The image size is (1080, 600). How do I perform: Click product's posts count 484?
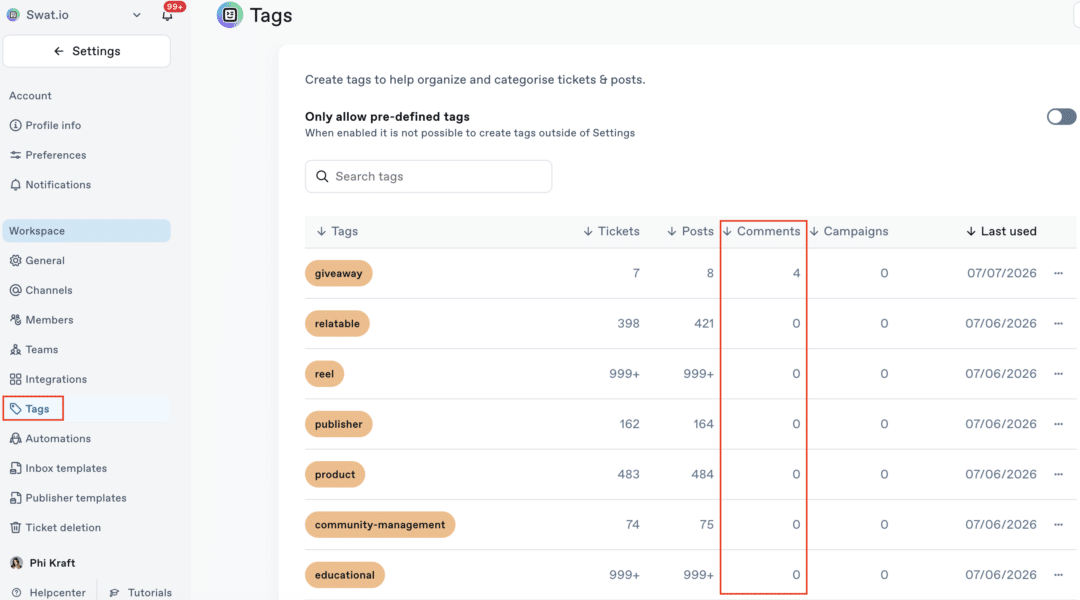click(702, 475)
